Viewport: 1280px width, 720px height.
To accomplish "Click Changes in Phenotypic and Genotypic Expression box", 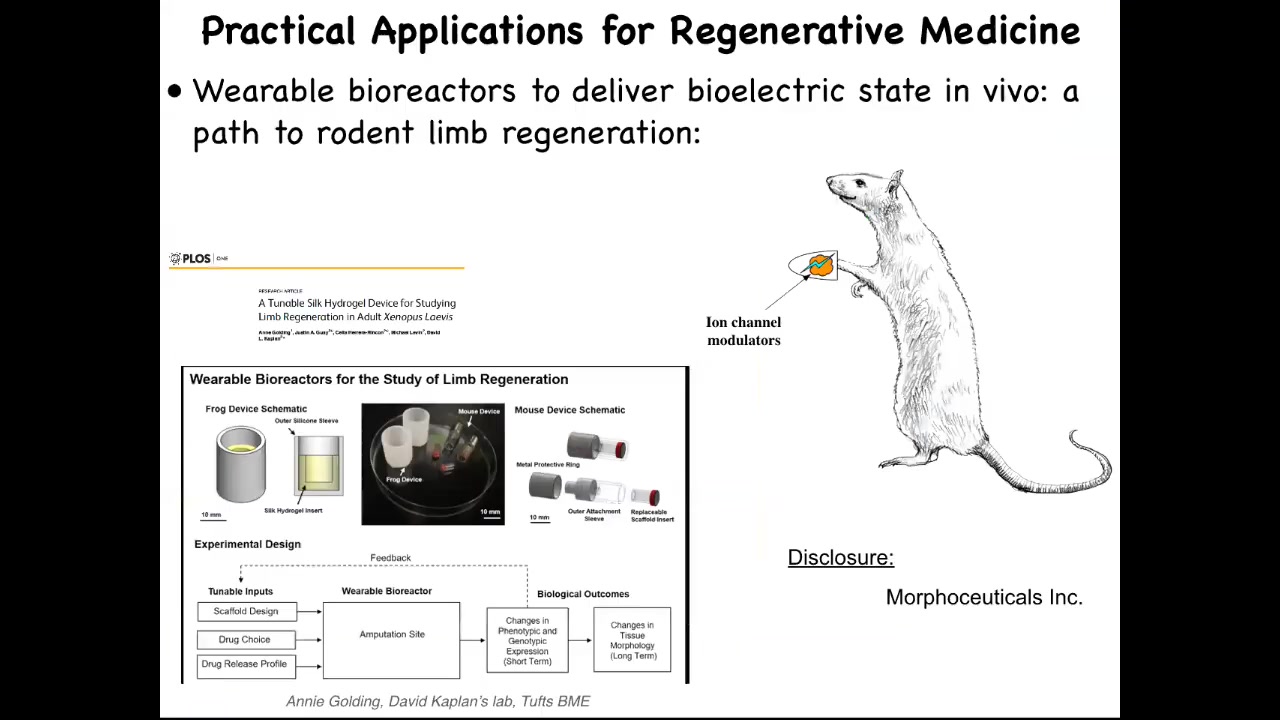I will click(528, 641).
